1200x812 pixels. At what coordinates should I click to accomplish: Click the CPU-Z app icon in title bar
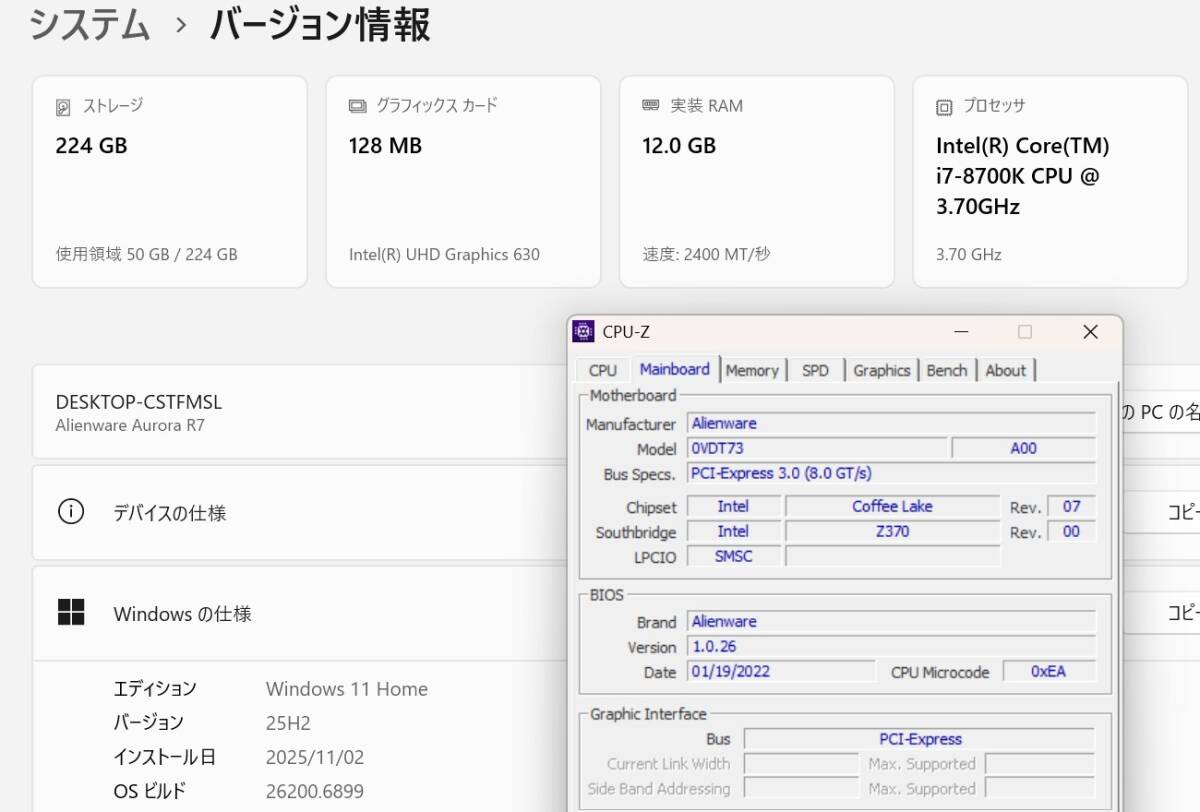pos(583,332)
